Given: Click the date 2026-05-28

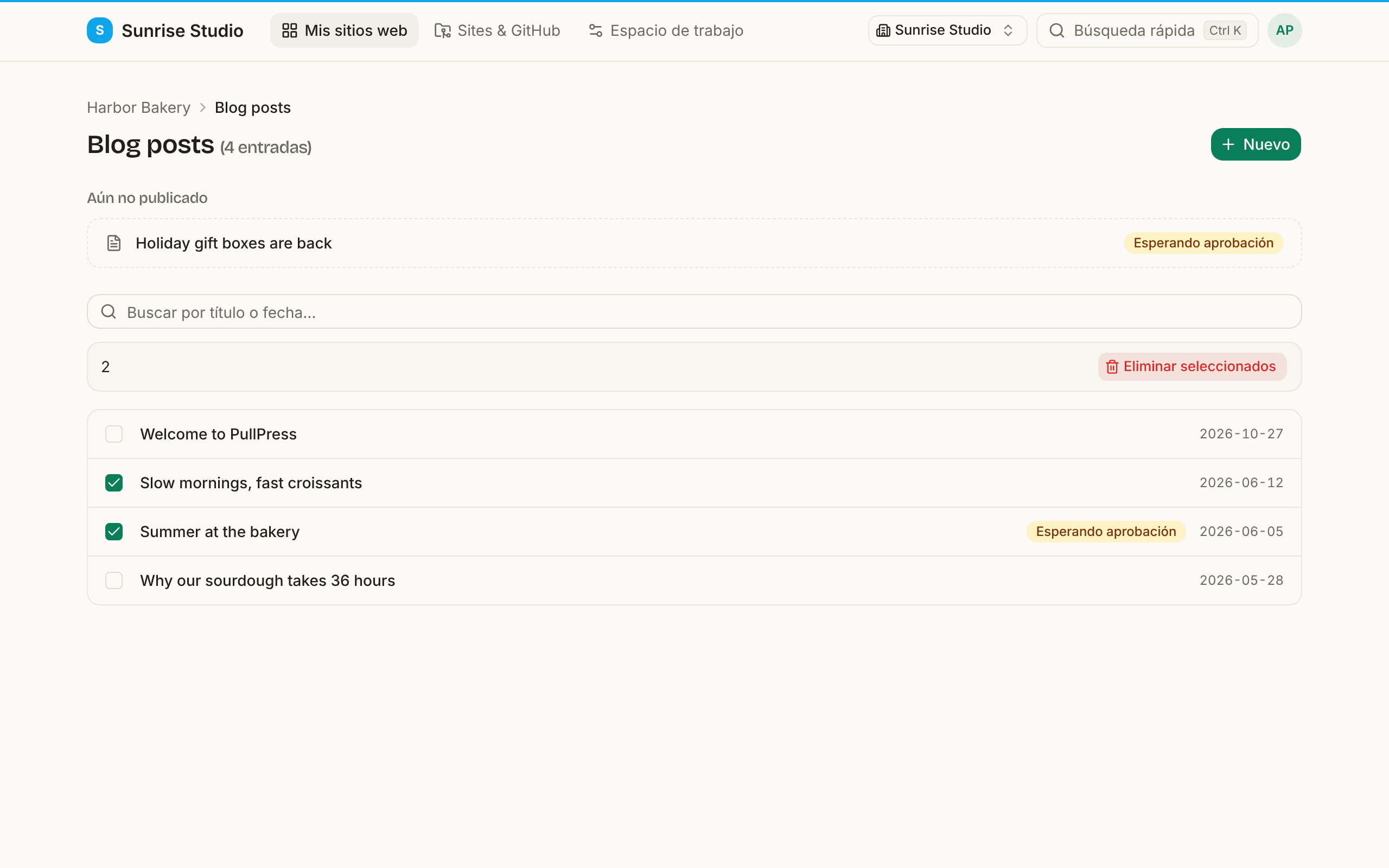Looking at the screenshot, I should coord(1241,580).
